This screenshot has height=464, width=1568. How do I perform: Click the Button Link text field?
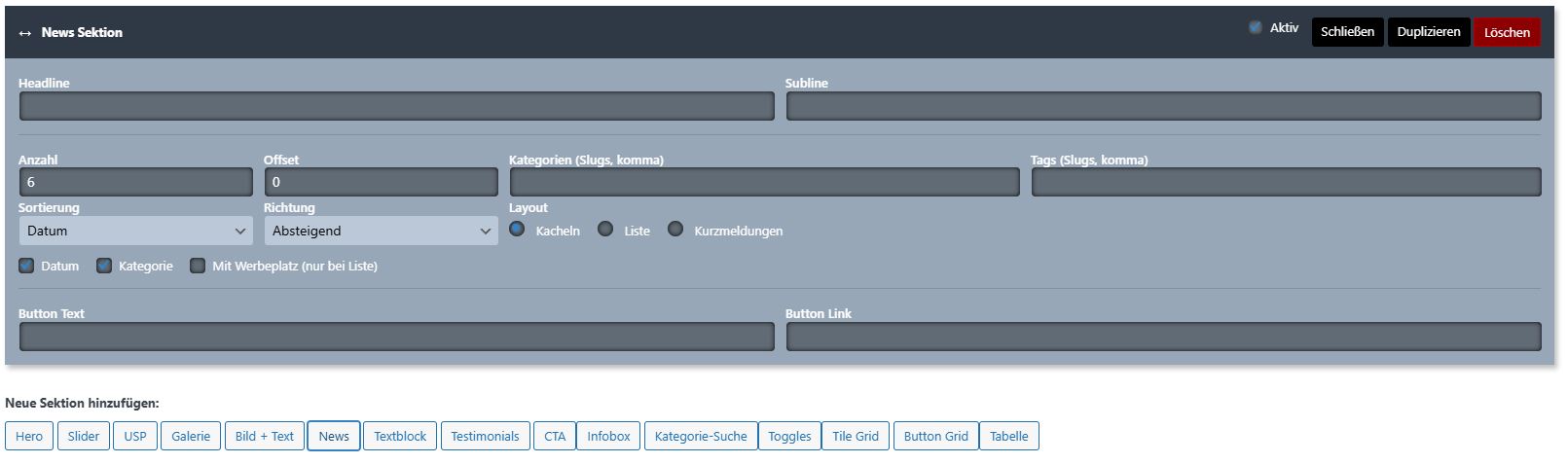1163,337
